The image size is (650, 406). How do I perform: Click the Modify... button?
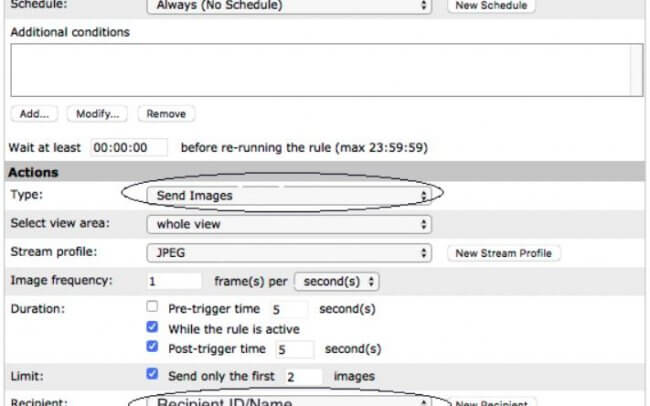click(97, 114)
